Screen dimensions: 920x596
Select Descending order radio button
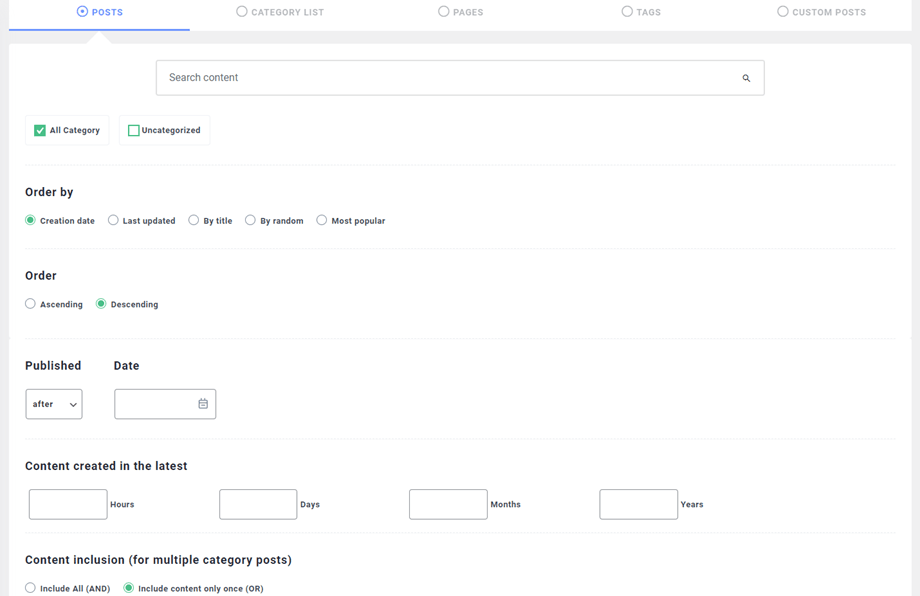101,304
